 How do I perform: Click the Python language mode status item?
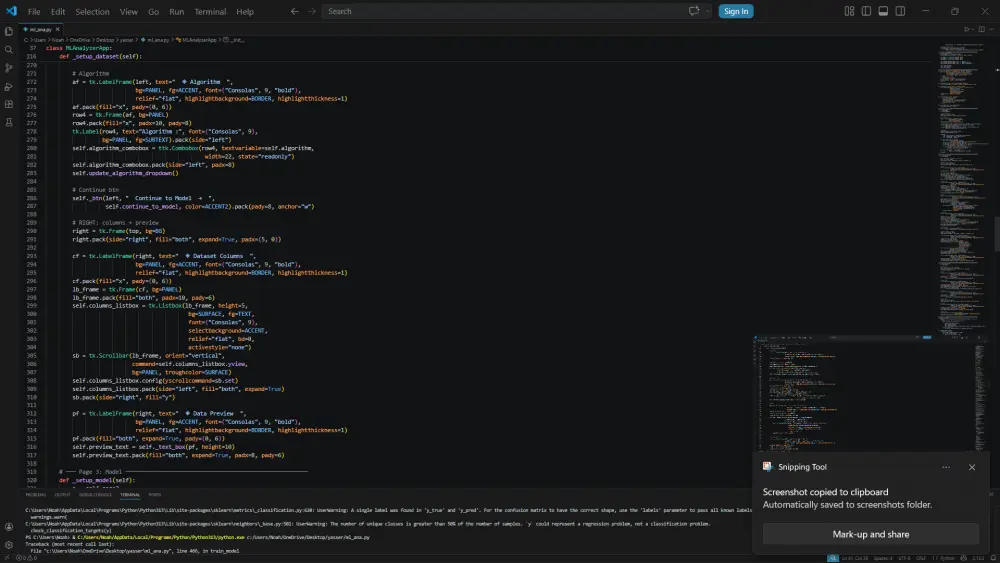(x=947, y=558)
